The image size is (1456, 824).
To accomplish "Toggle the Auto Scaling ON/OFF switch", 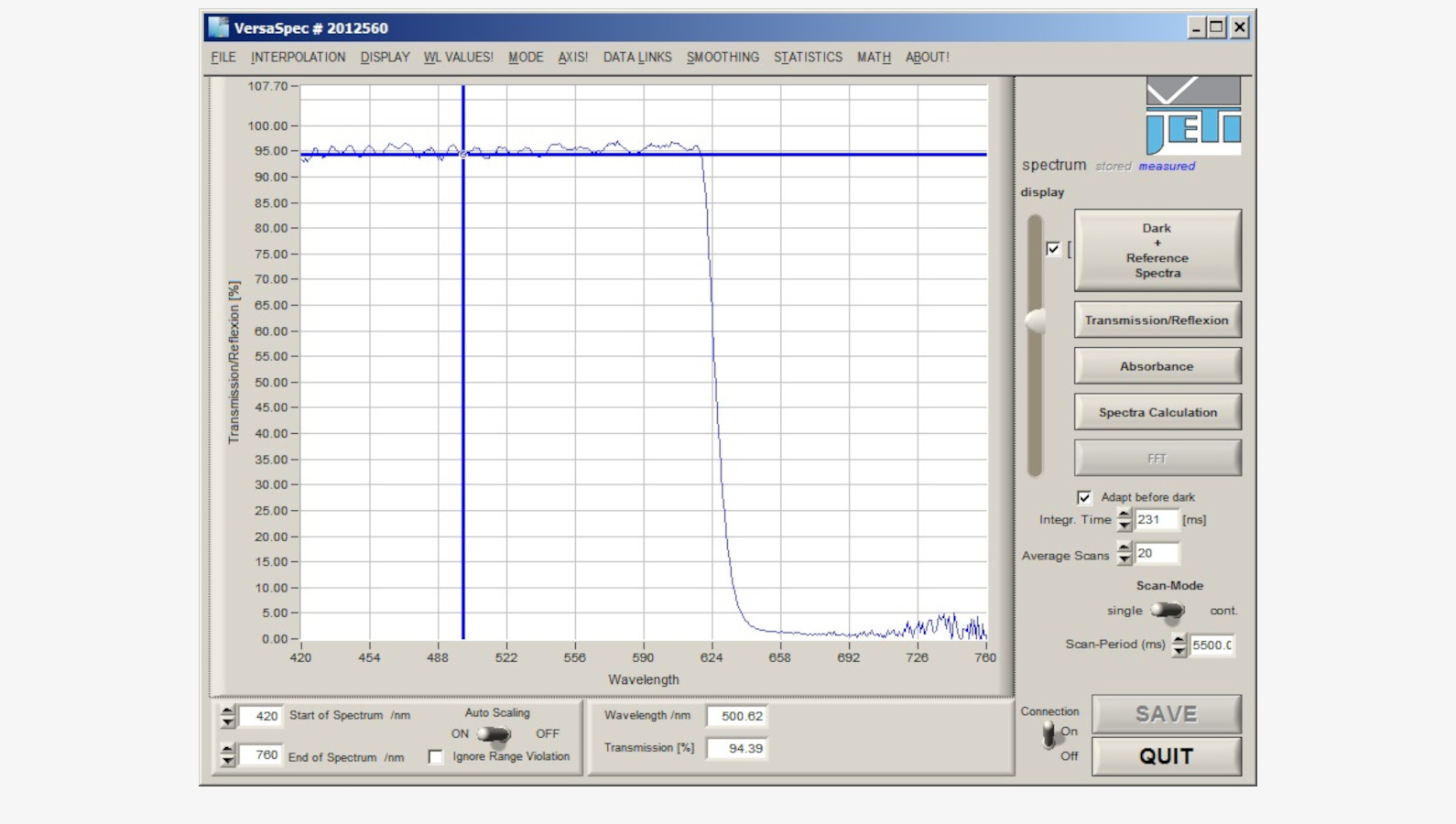I will coord(494,734).
